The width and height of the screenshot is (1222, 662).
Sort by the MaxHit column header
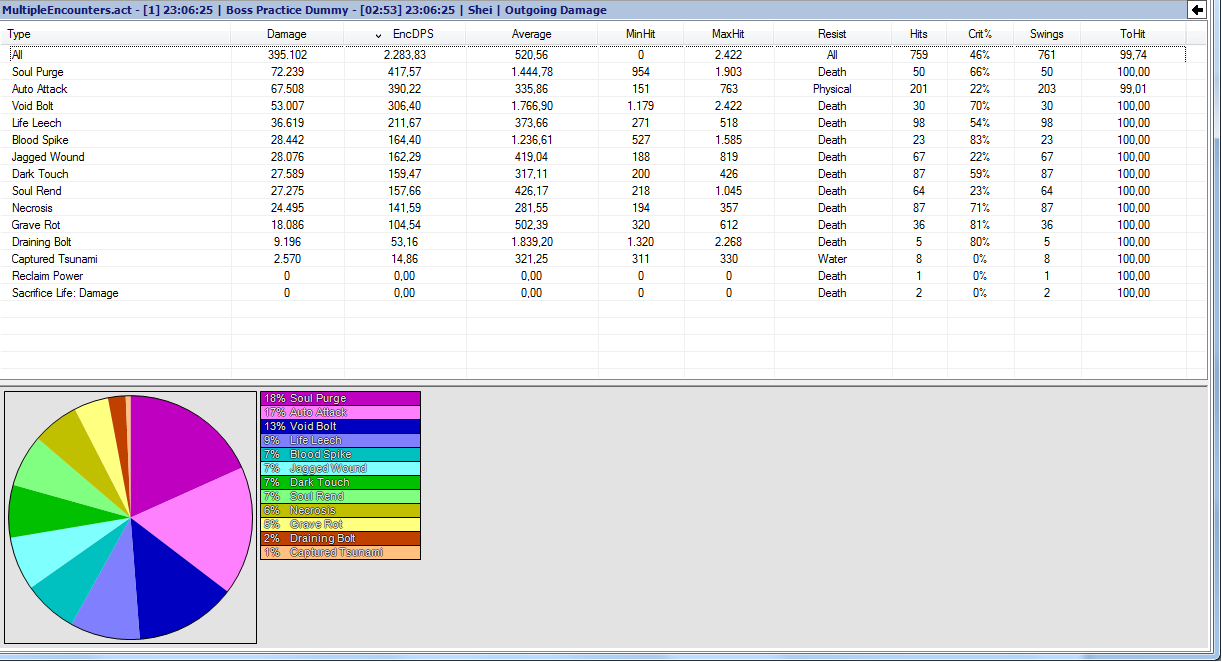coord(728,34)
